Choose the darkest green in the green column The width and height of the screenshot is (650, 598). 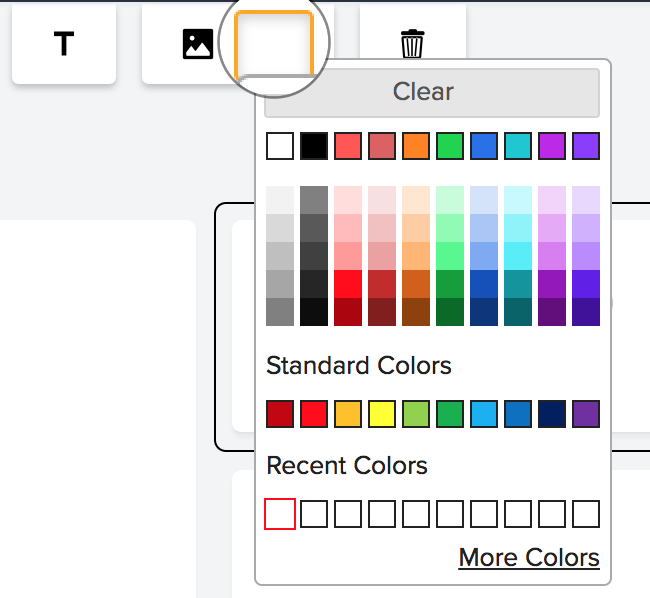click(x=450, y=312)
